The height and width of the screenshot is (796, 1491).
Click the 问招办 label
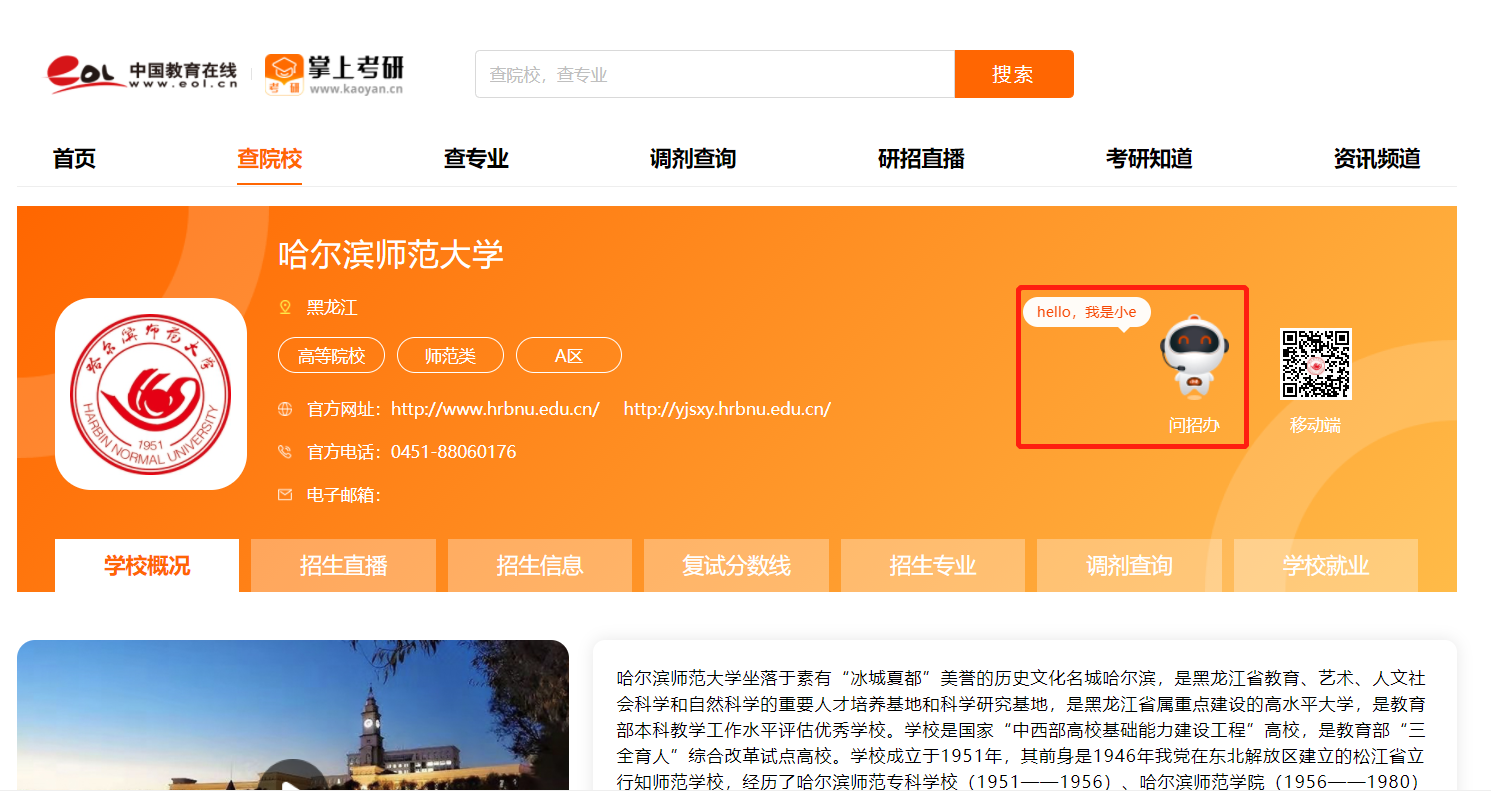coord(1194,425)
